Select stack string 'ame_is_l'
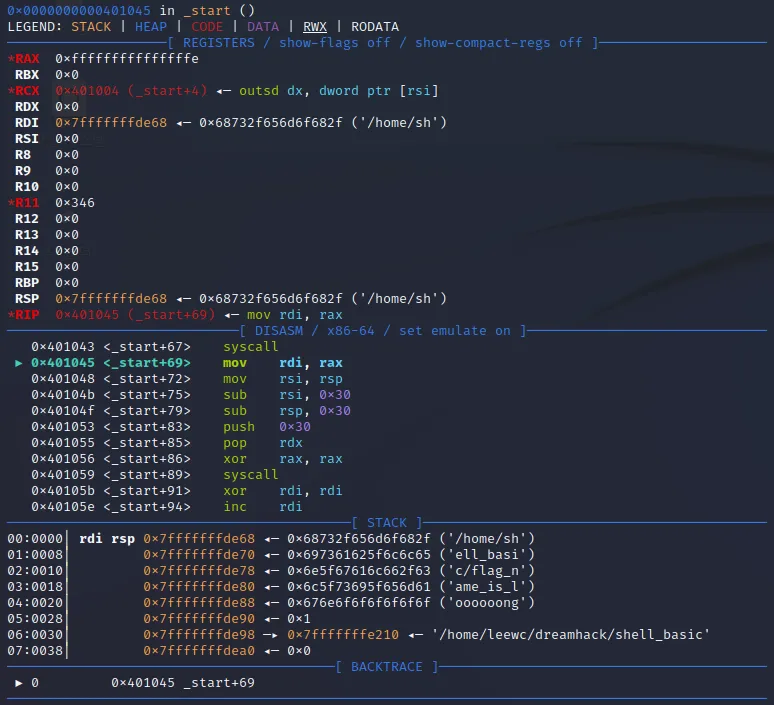This screenshot has width=774, height=705. pos(487,587)
